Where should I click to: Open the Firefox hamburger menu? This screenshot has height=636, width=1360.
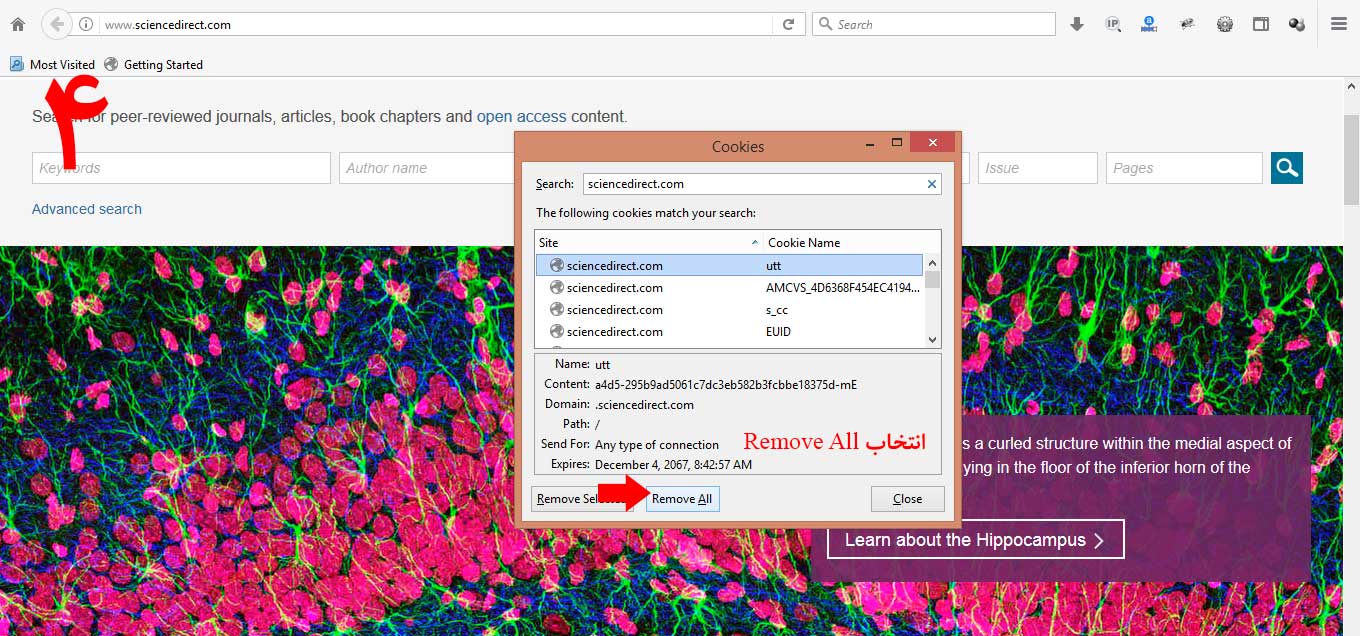[1339, 24]
